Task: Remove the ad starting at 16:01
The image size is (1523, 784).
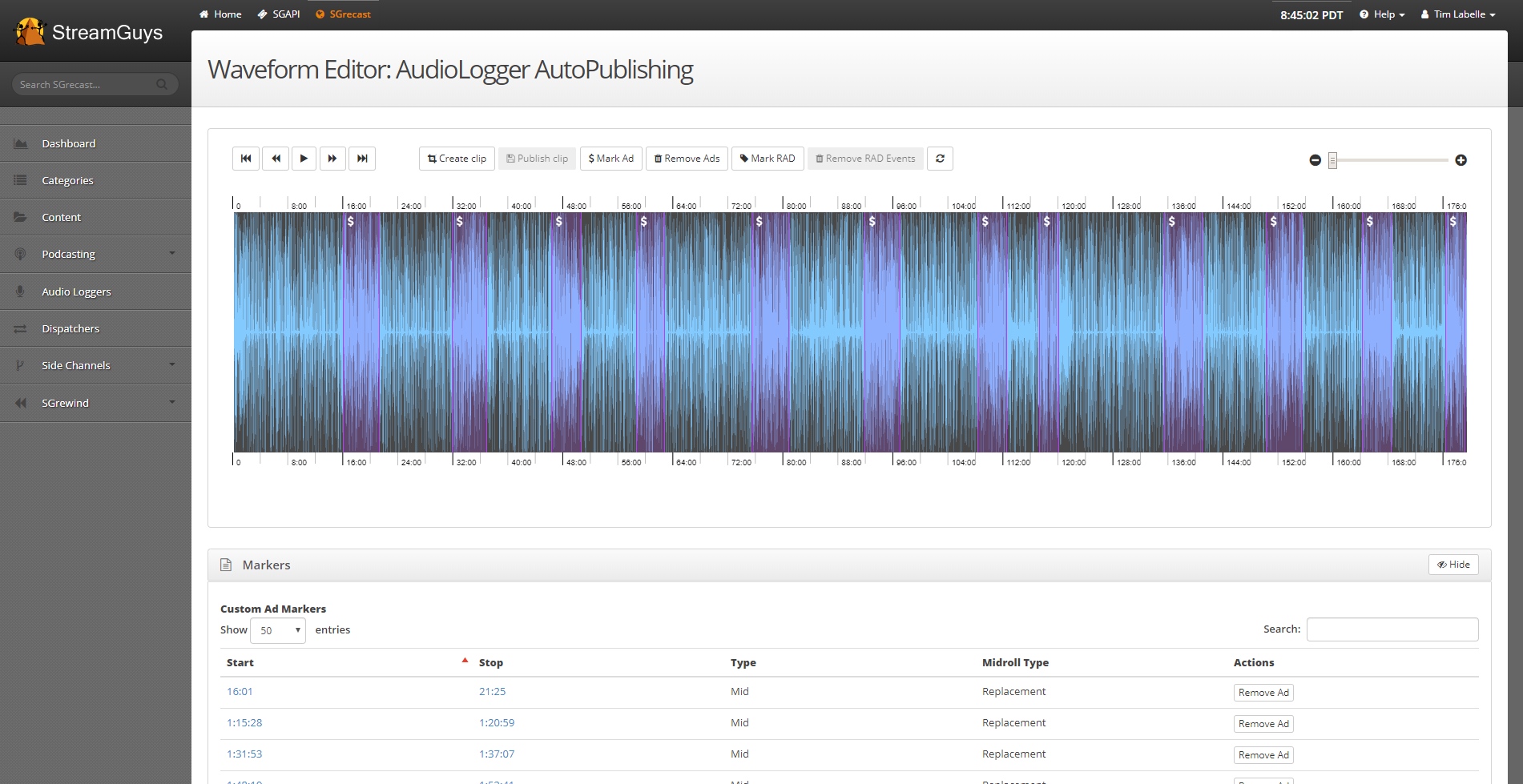Action: click(x=1263, y=693)
